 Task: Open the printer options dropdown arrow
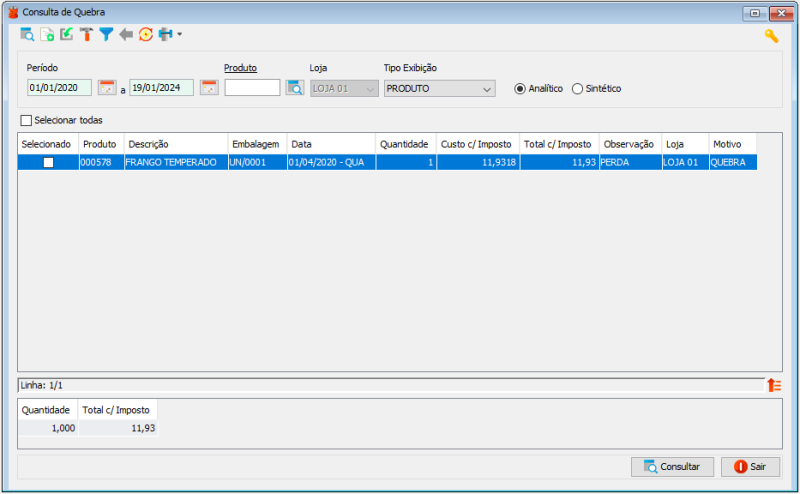pyautogui.click(x=180, y=35)
